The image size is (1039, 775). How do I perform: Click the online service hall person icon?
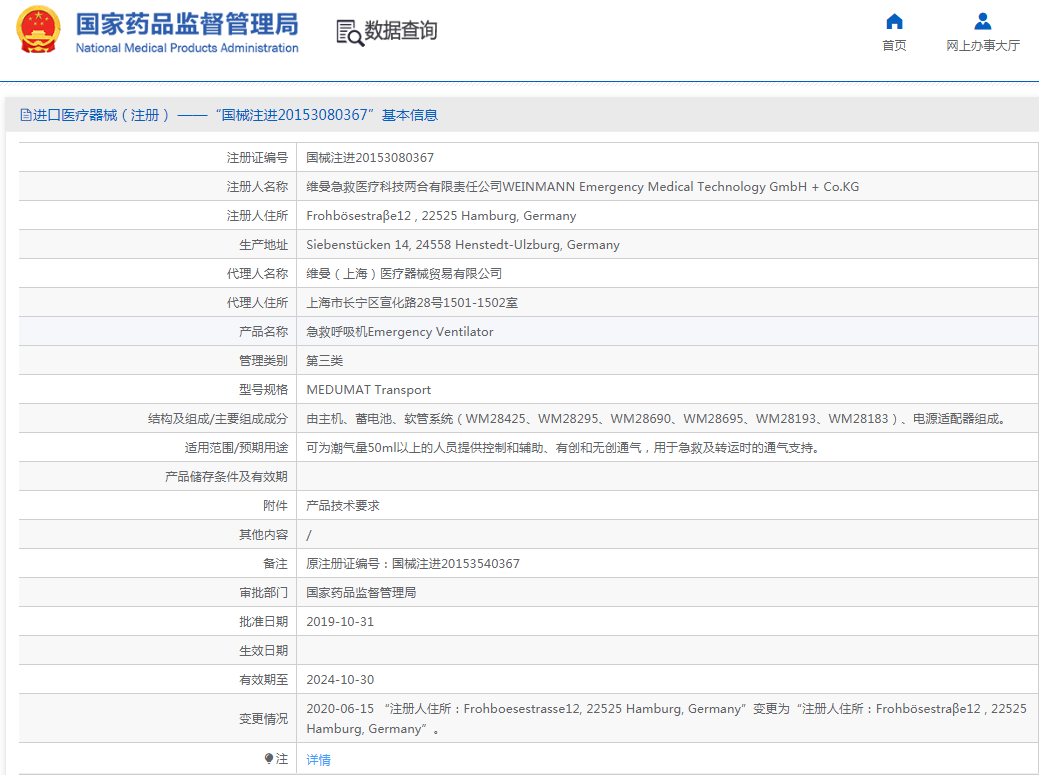click(x=982, y=22)
